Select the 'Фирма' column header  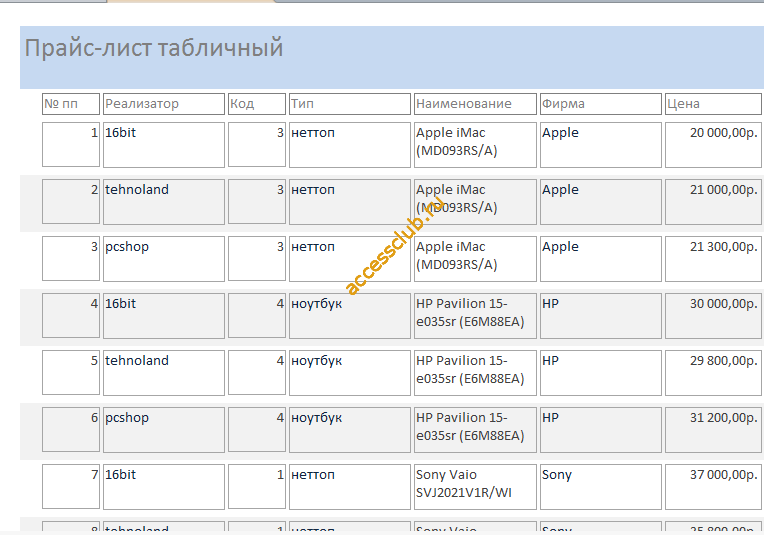[601, 104]
